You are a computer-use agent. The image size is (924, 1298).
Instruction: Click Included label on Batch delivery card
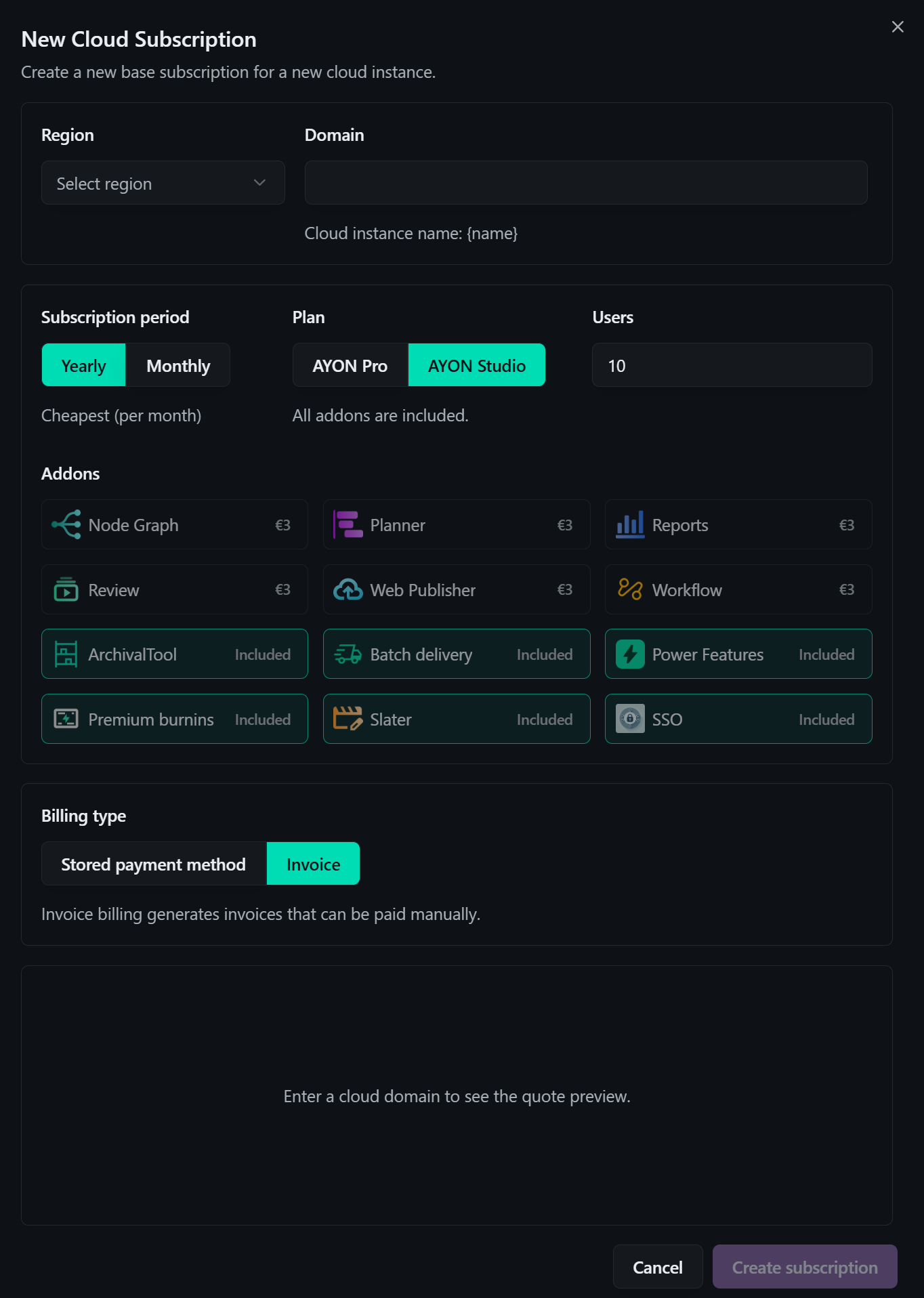[x=545, y=654]
